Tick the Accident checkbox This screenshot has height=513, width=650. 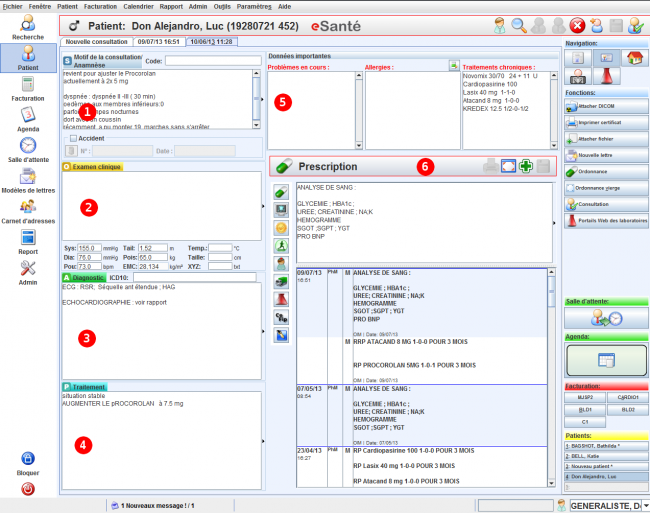[x=74, y=138]
